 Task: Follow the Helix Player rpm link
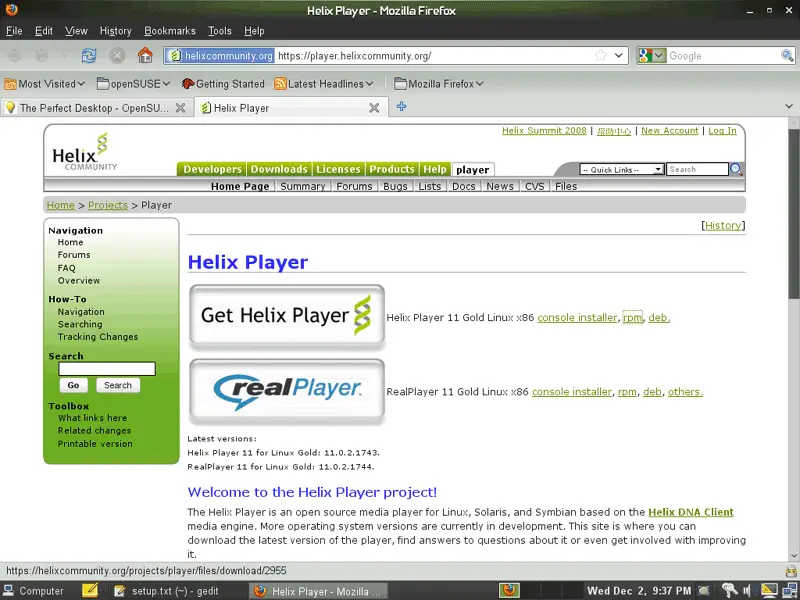click(x=633, y=317)
